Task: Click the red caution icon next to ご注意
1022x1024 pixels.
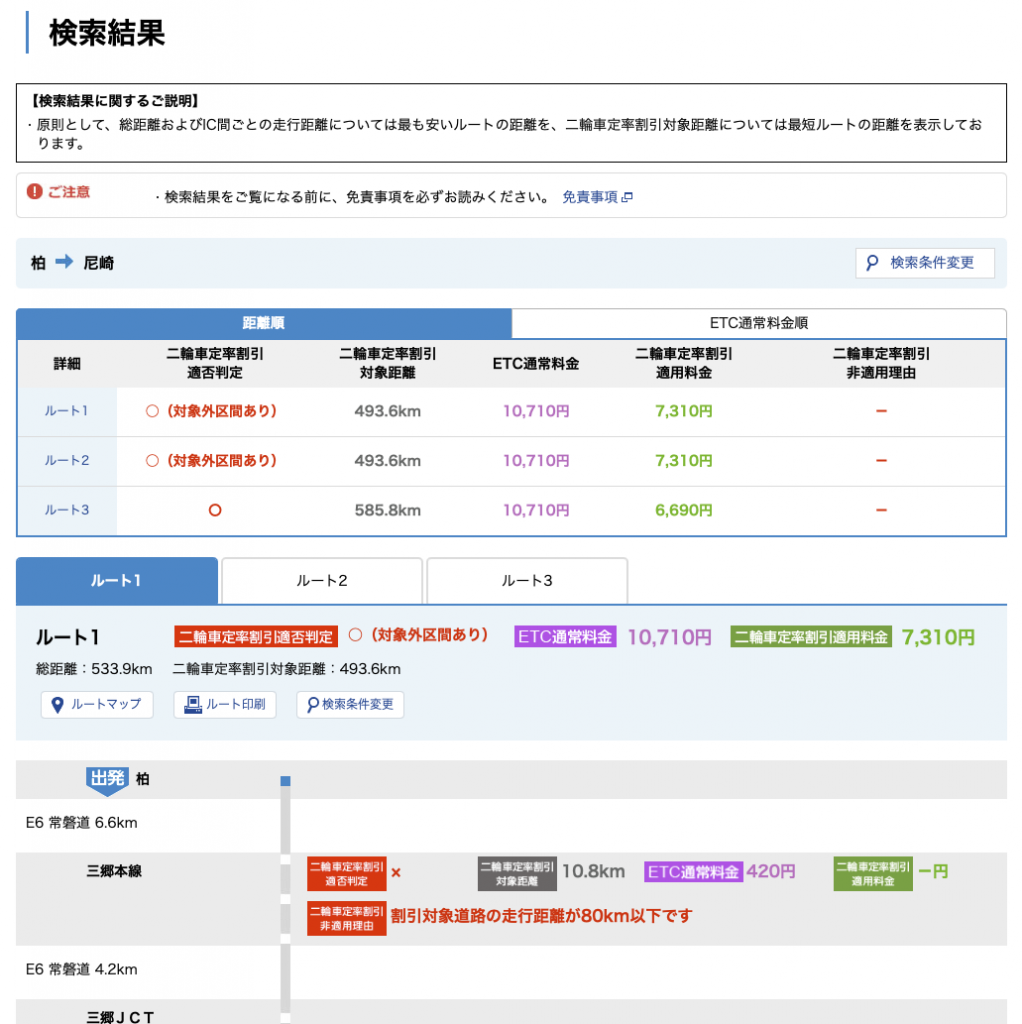Action: pos(35,191)
